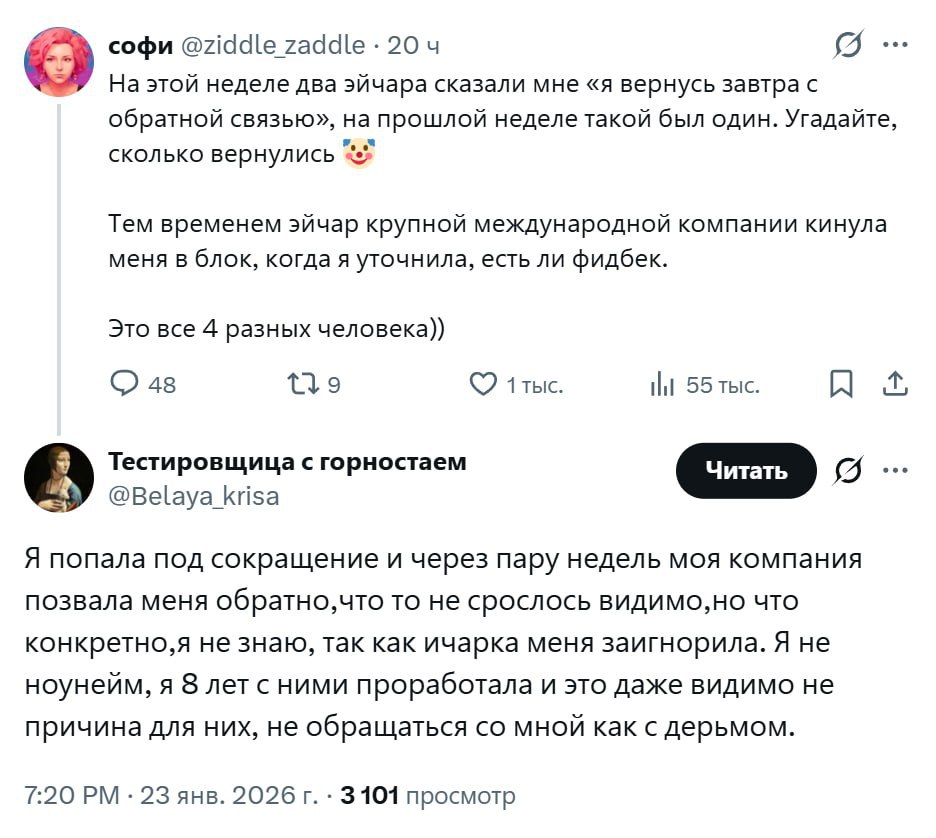Open more options on Тестировщица's reply

(895, 471)
